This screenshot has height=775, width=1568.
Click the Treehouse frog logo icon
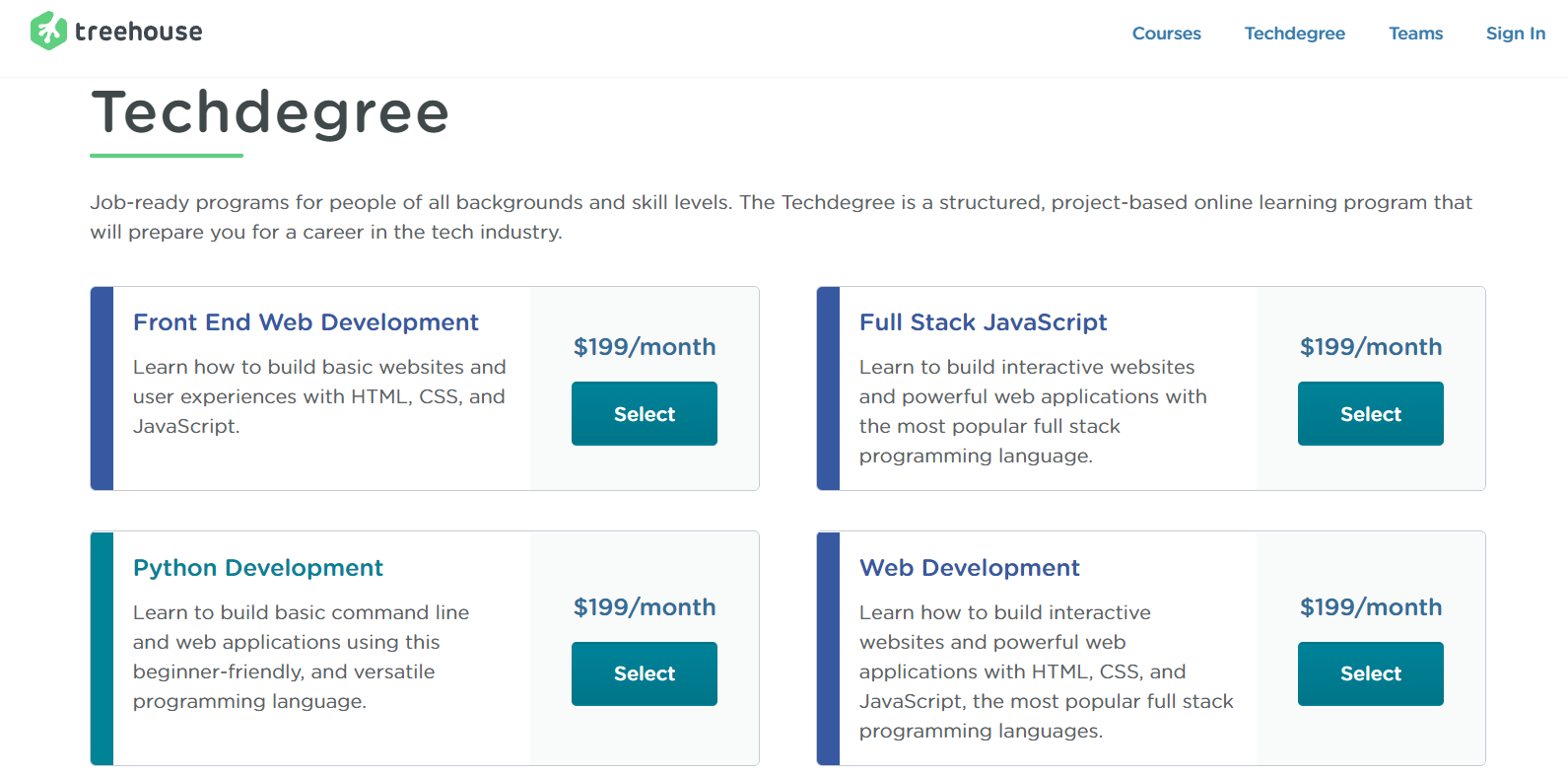(48, 32)
